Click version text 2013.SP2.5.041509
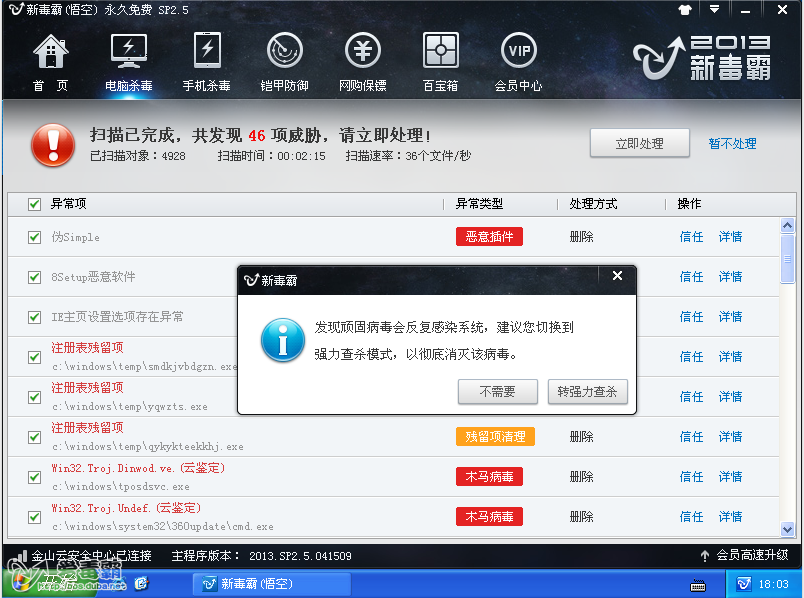This screenshot has width=804, height=598. pos(300,556)
